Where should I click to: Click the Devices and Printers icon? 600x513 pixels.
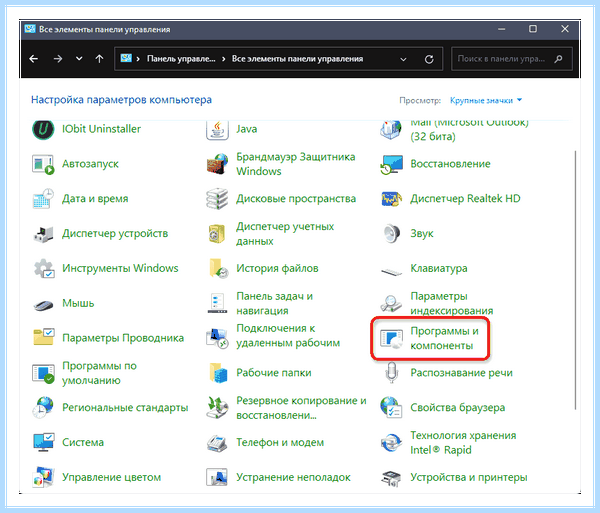(x=391, y=477)
